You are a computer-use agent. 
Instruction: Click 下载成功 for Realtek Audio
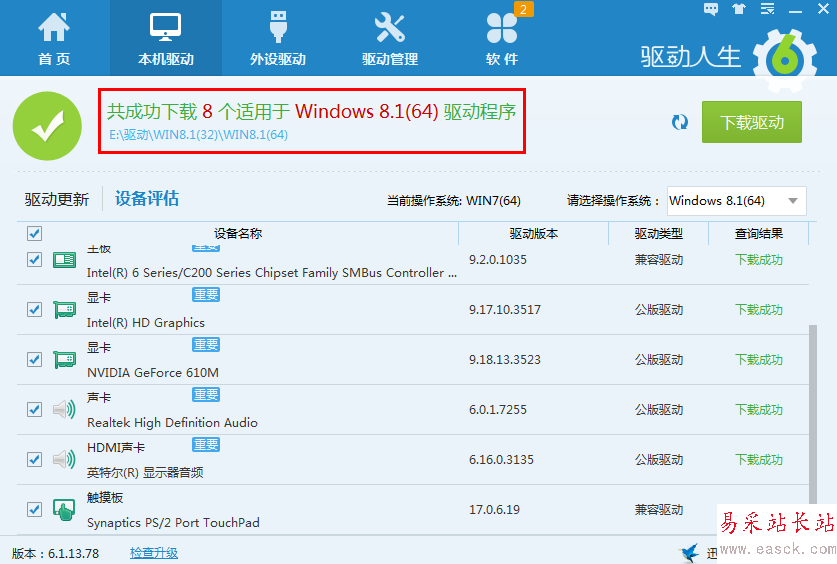[759, 410]
